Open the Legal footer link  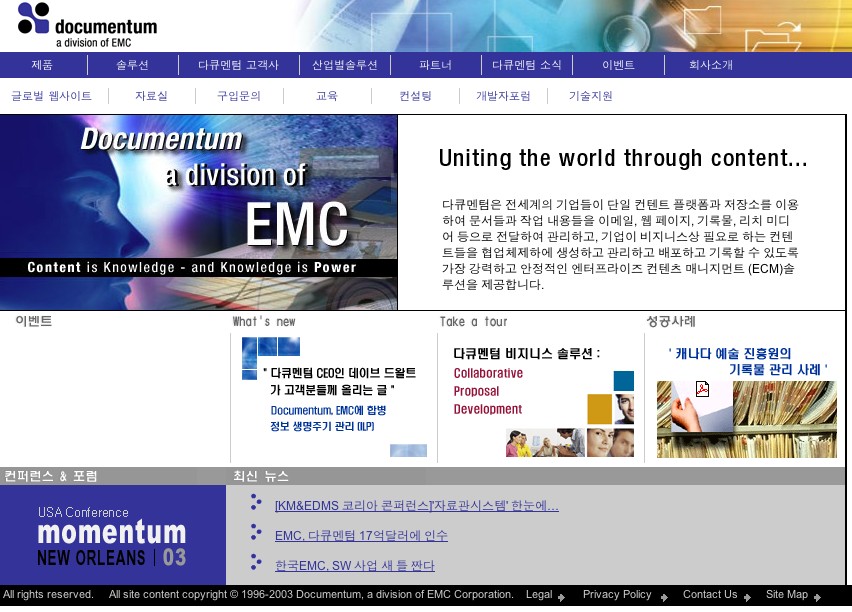(539, 595)
